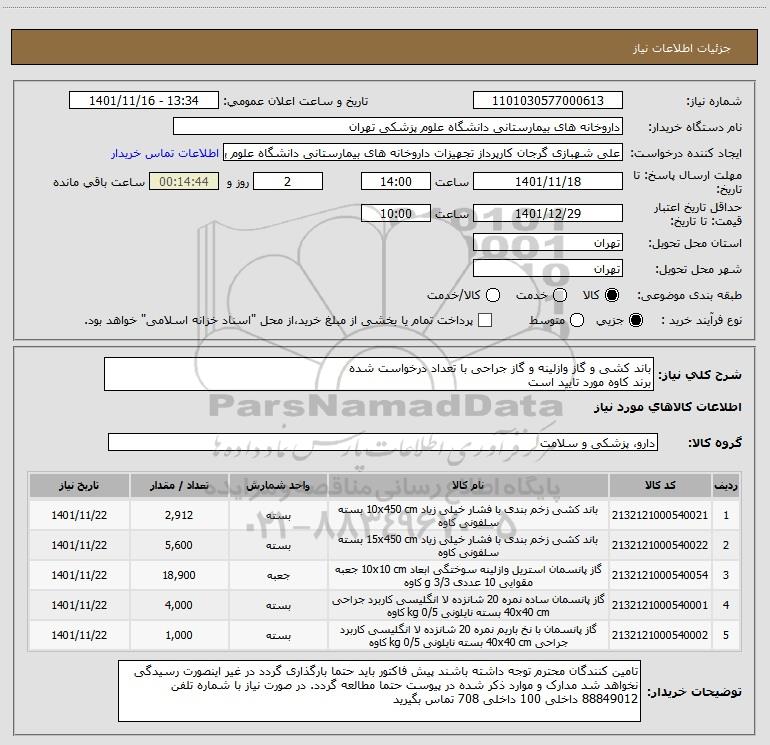
Task: Click the جزئیات اطلاعات نیاز header title
Action: click(682, 48)
